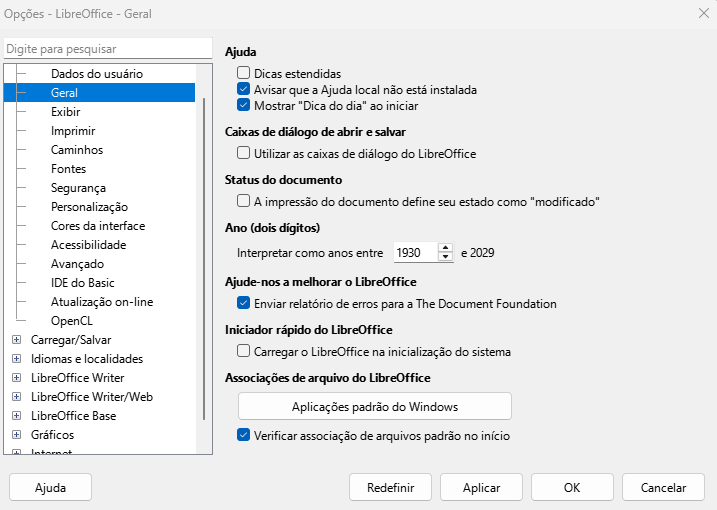Click the options tree vertical scrollbar
The height and width of the screenshot is (510, 717).
204,259
